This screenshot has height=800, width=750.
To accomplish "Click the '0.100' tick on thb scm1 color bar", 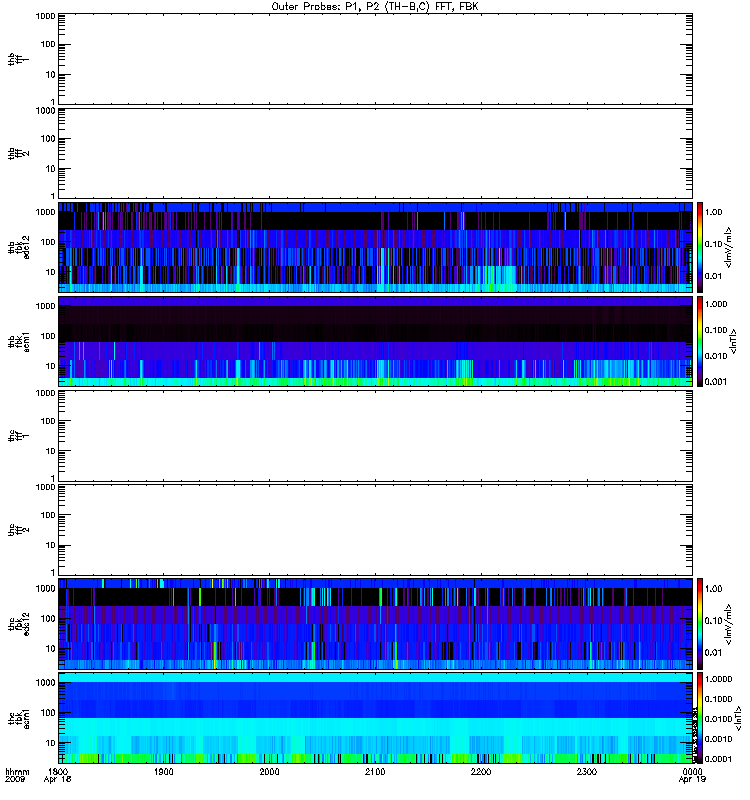I will pyautogui.click(x=716, y=330).
